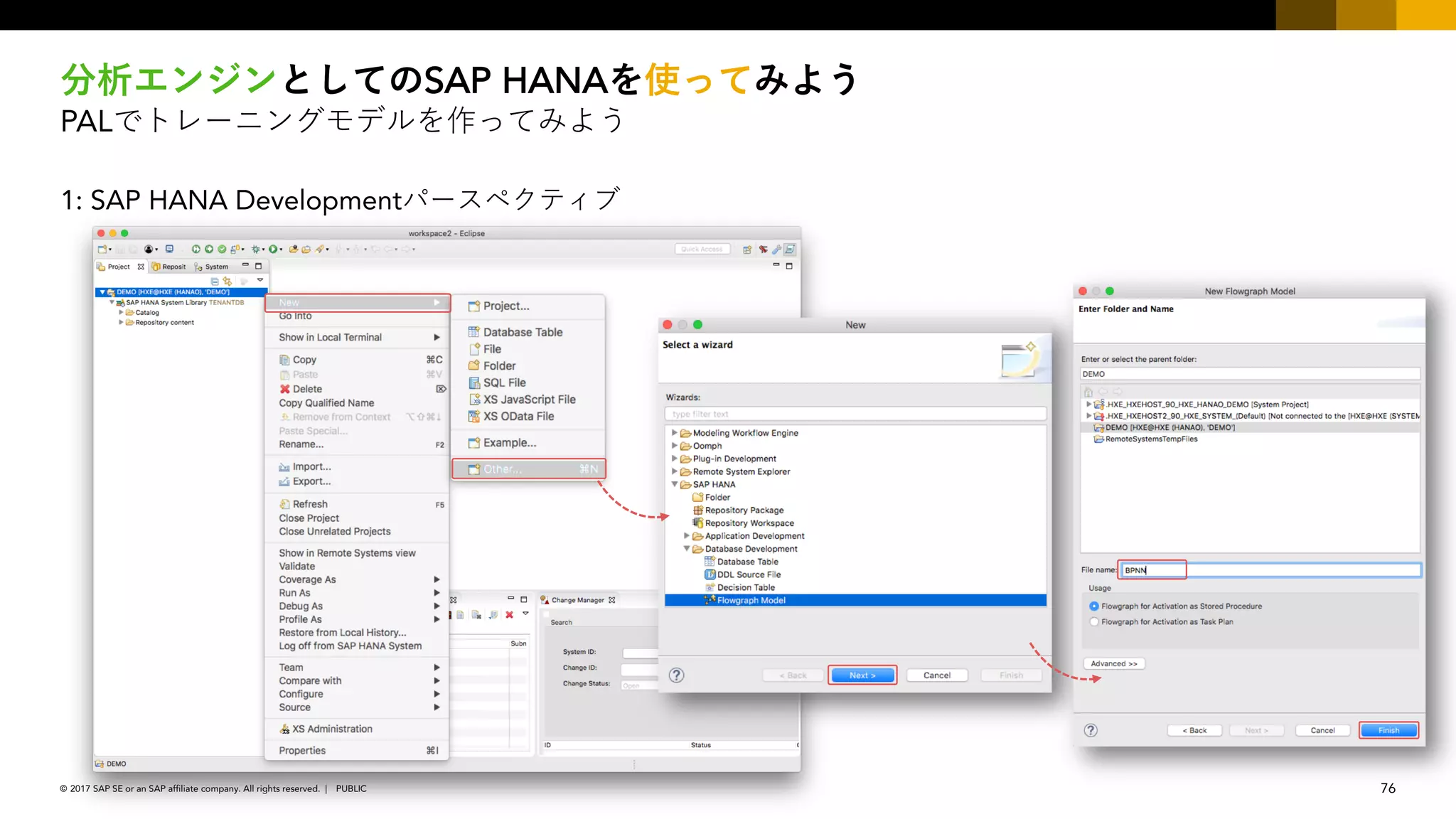Click the help question mark in Flowgraph dialog
Screen dimensions: 1456x819
coord(1091,730)
